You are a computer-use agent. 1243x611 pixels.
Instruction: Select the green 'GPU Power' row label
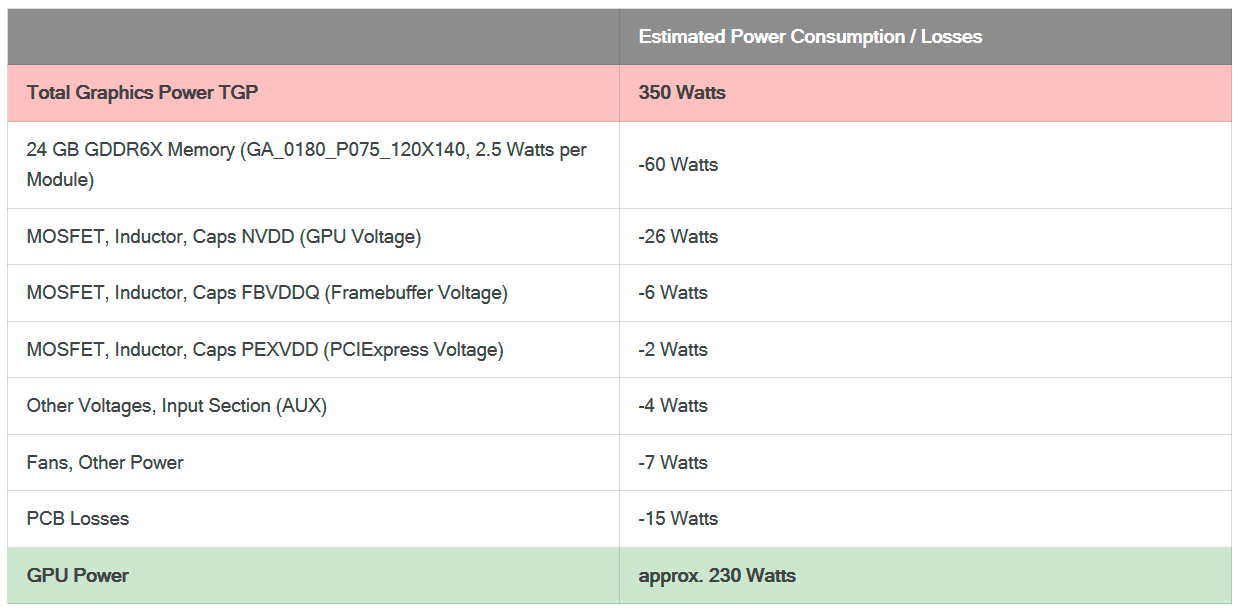pyautogui.click(x=78, y=576)
